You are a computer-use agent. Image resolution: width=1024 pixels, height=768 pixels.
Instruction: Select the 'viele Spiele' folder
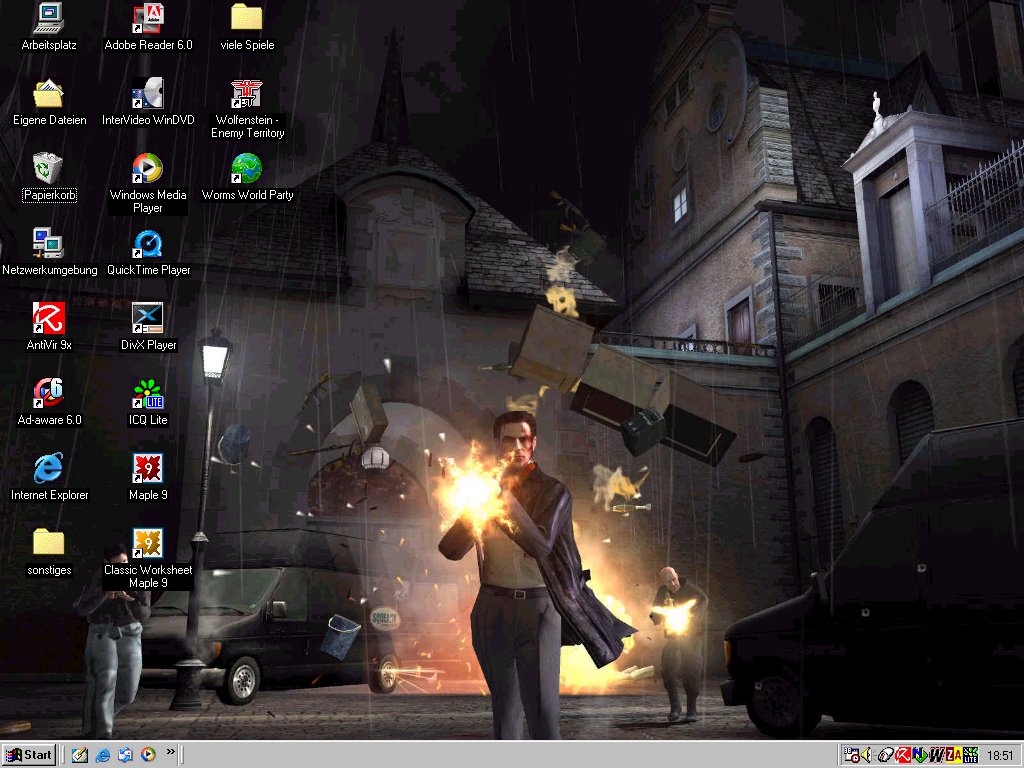coord(247,18)
